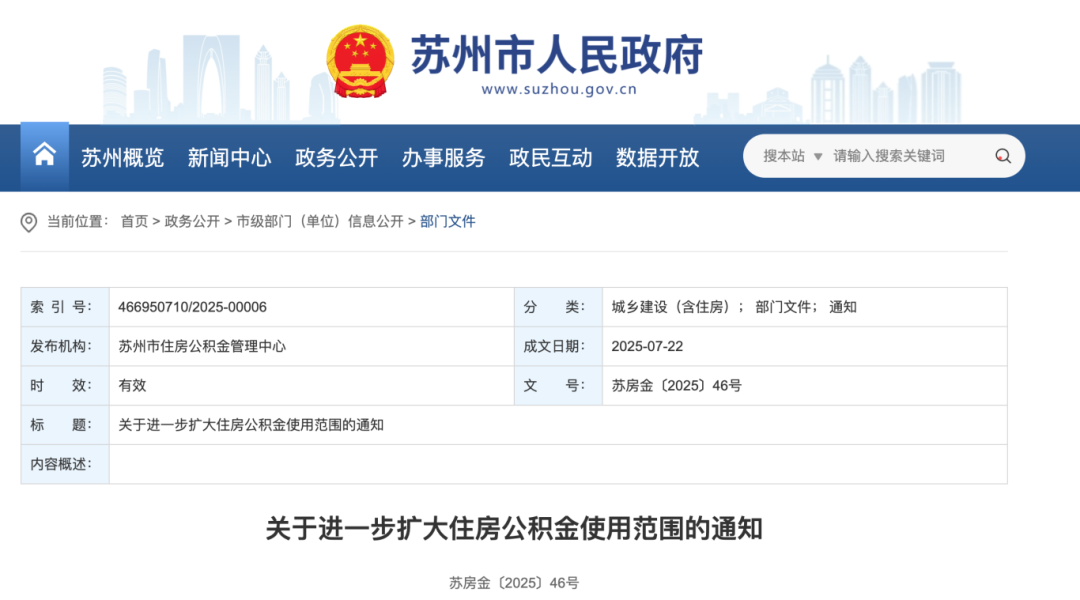Open the 数据开放 navigation item
Viewport: 1080px width, 600px height.
click(657, 157)
